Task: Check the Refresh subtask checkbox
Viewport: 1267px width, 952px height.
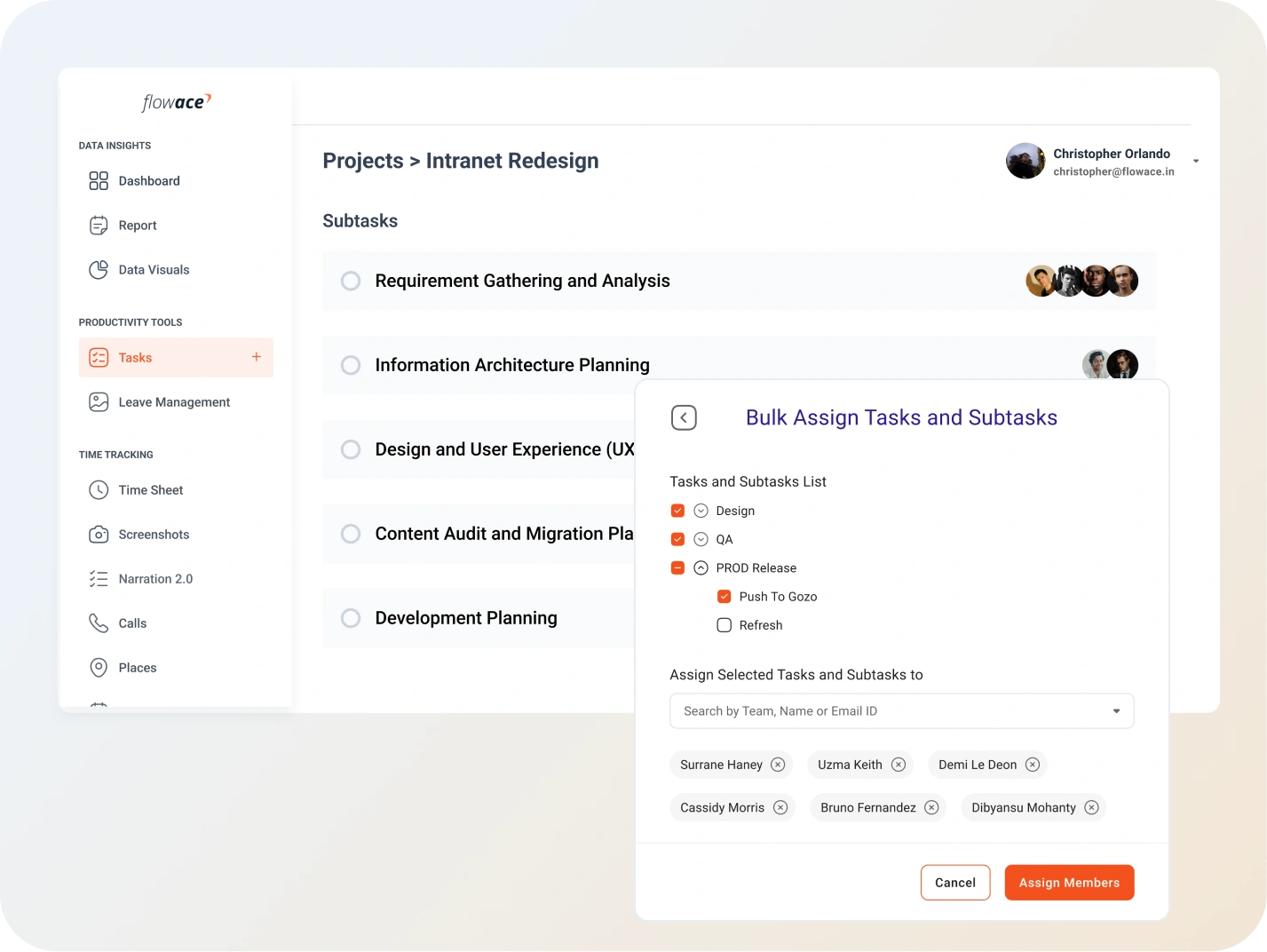Action: pos(725,625)
